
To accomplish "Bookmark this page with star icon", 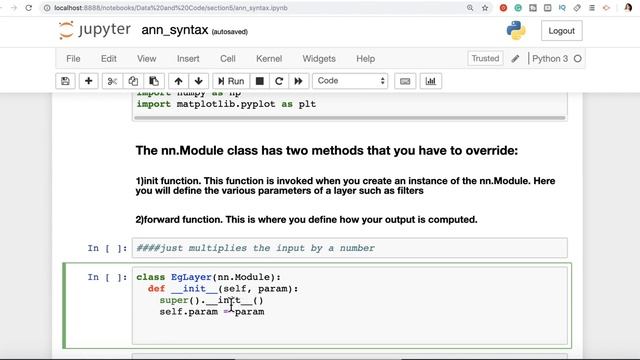I will [485, 8].
